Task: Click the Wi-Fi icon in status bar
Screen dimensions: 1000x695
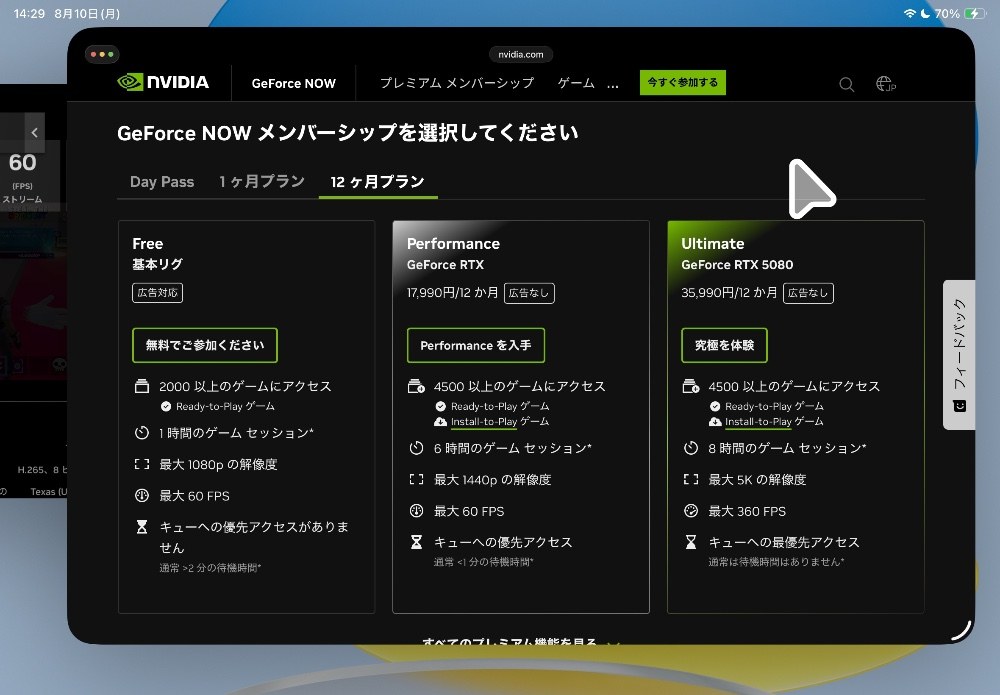Action: coord(909,13)
